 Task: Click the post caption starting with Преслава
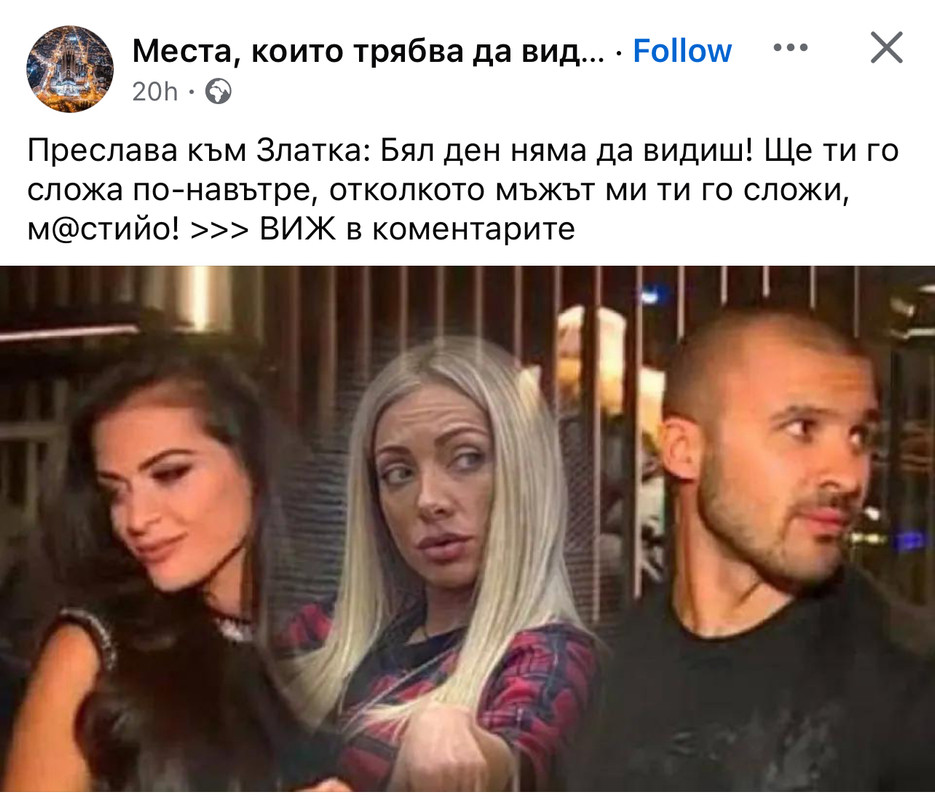(x=463, y=190)
